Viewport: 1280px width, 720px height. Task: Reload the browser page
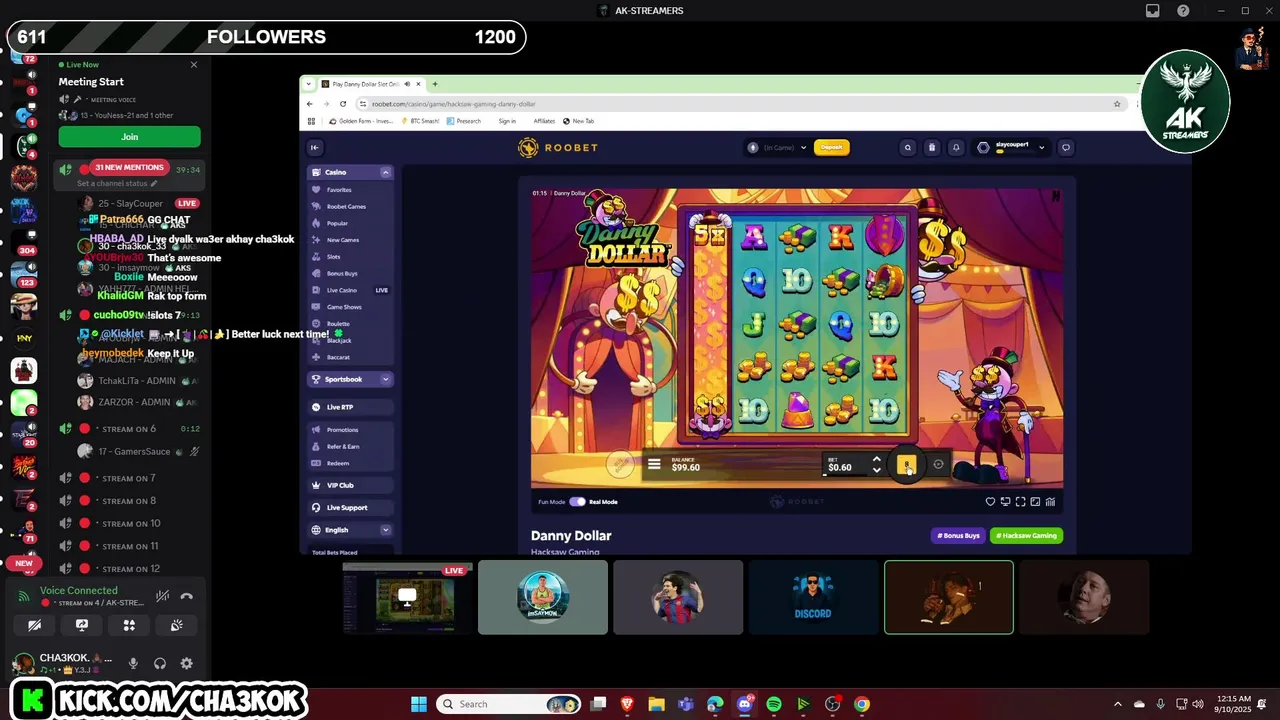pyautogui.click(x=343, y=104)
